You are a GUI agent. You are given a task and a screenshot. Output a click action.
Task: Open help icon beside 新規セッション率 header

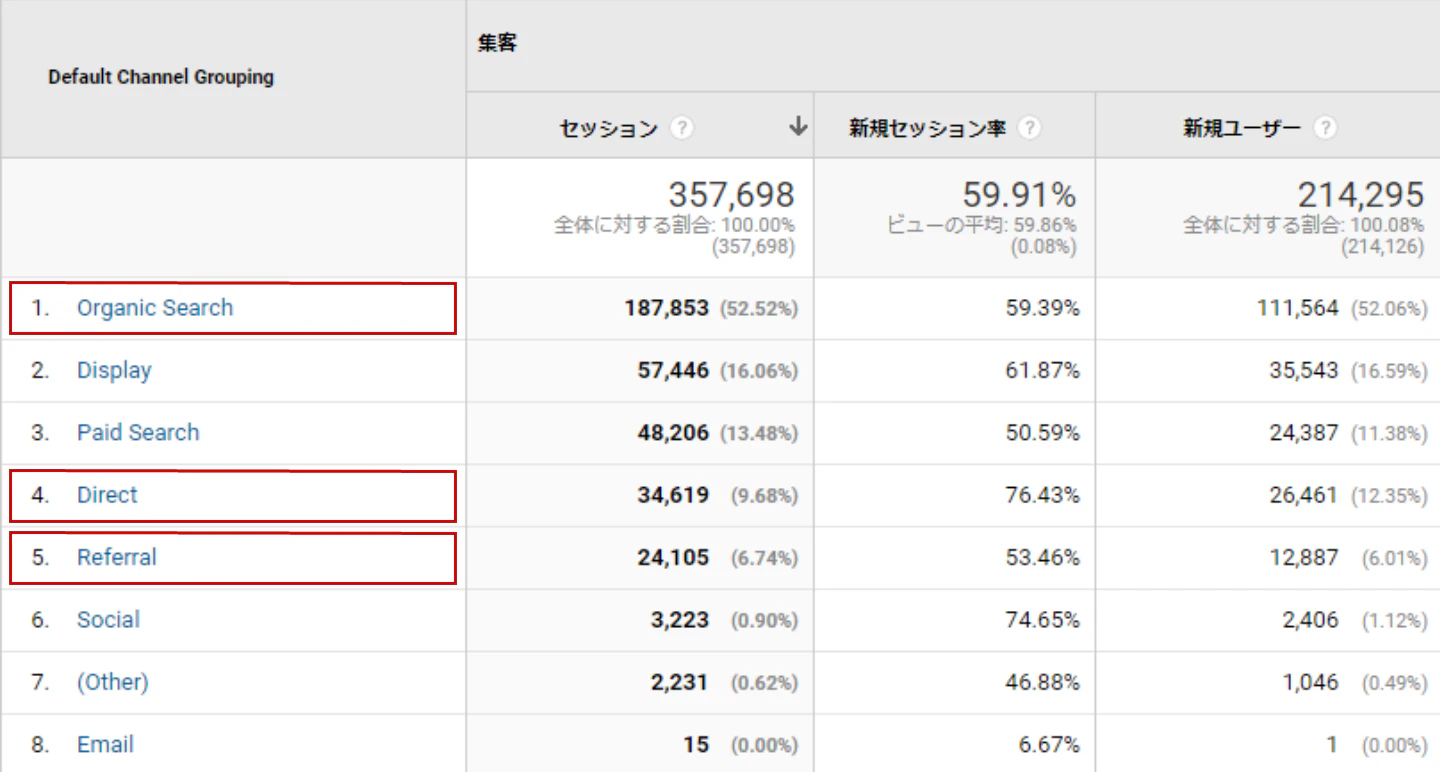1029,128
